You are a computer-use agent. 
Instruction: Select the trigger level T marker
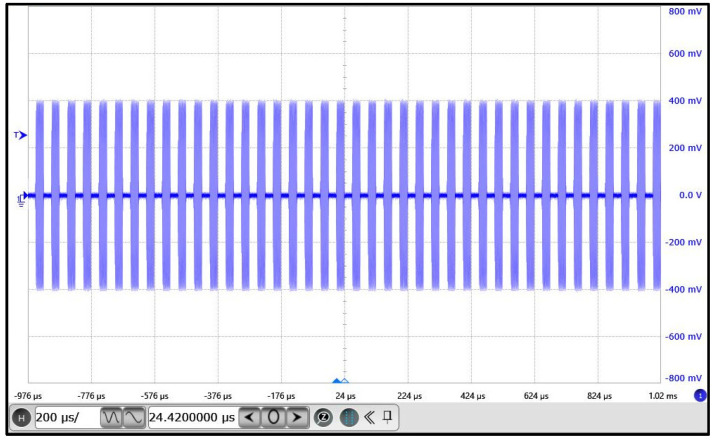tap(21, 135)
